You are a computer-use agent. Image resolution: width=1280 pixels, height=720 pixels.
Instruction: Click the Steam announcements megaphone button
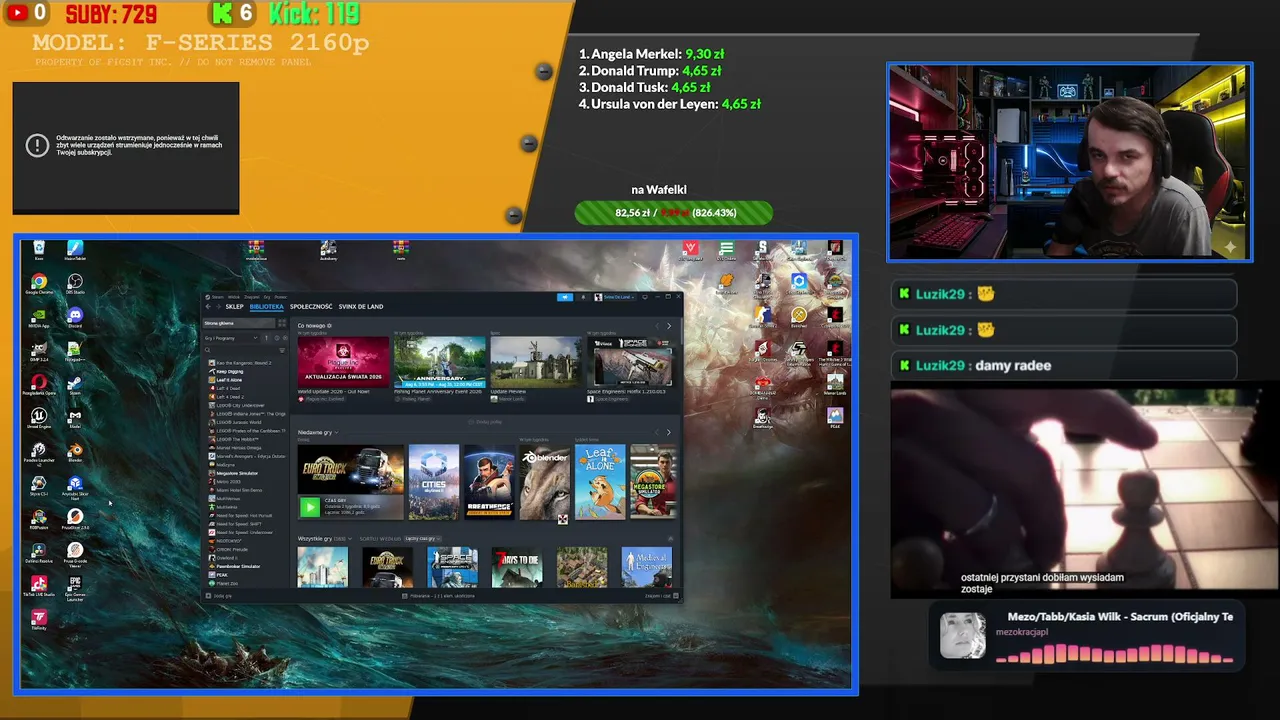pyautogui.click(x=565, y=297)
